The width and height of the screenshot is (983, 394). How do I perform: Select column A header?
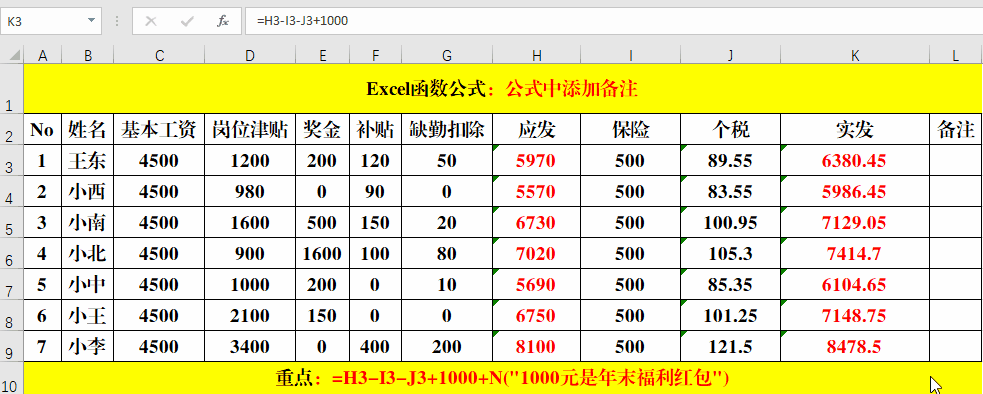43,56
